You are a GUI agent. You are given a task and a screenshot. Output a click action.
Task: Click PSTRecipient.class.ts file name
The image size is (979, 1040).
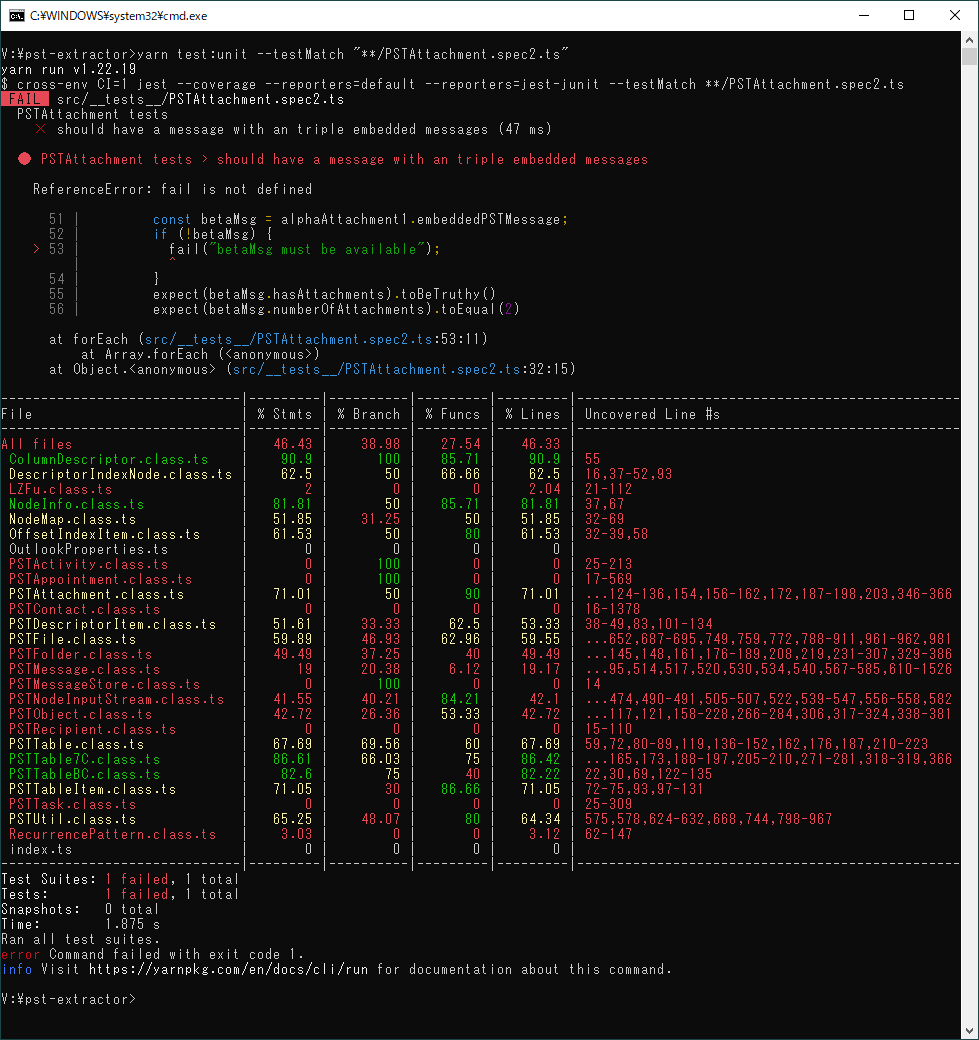coord(92,730)
